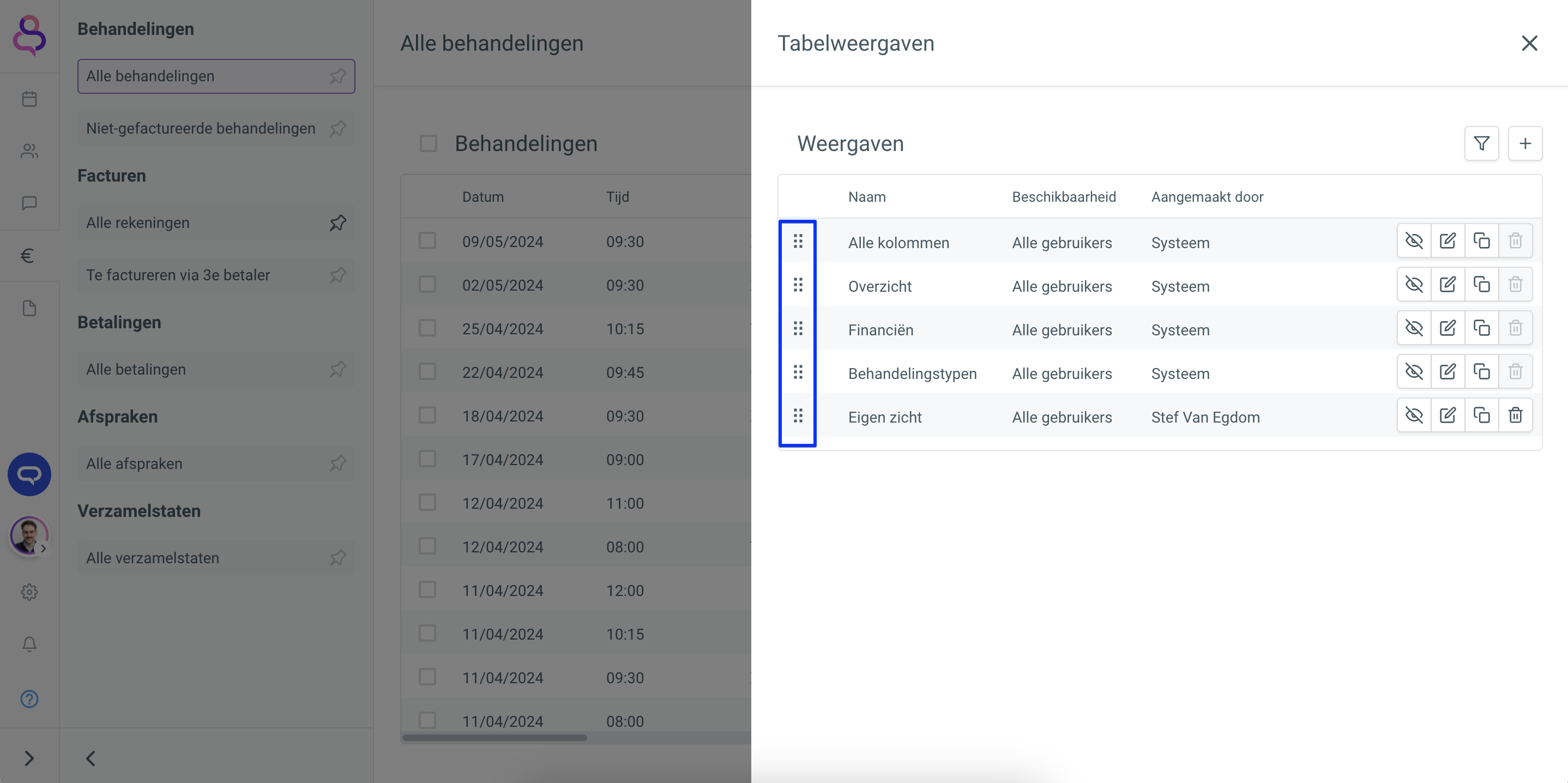The height and width of the screenshot is (783, 1568).
Task: Close the Tabelweergaven panel
Action: pos(1529,43)
